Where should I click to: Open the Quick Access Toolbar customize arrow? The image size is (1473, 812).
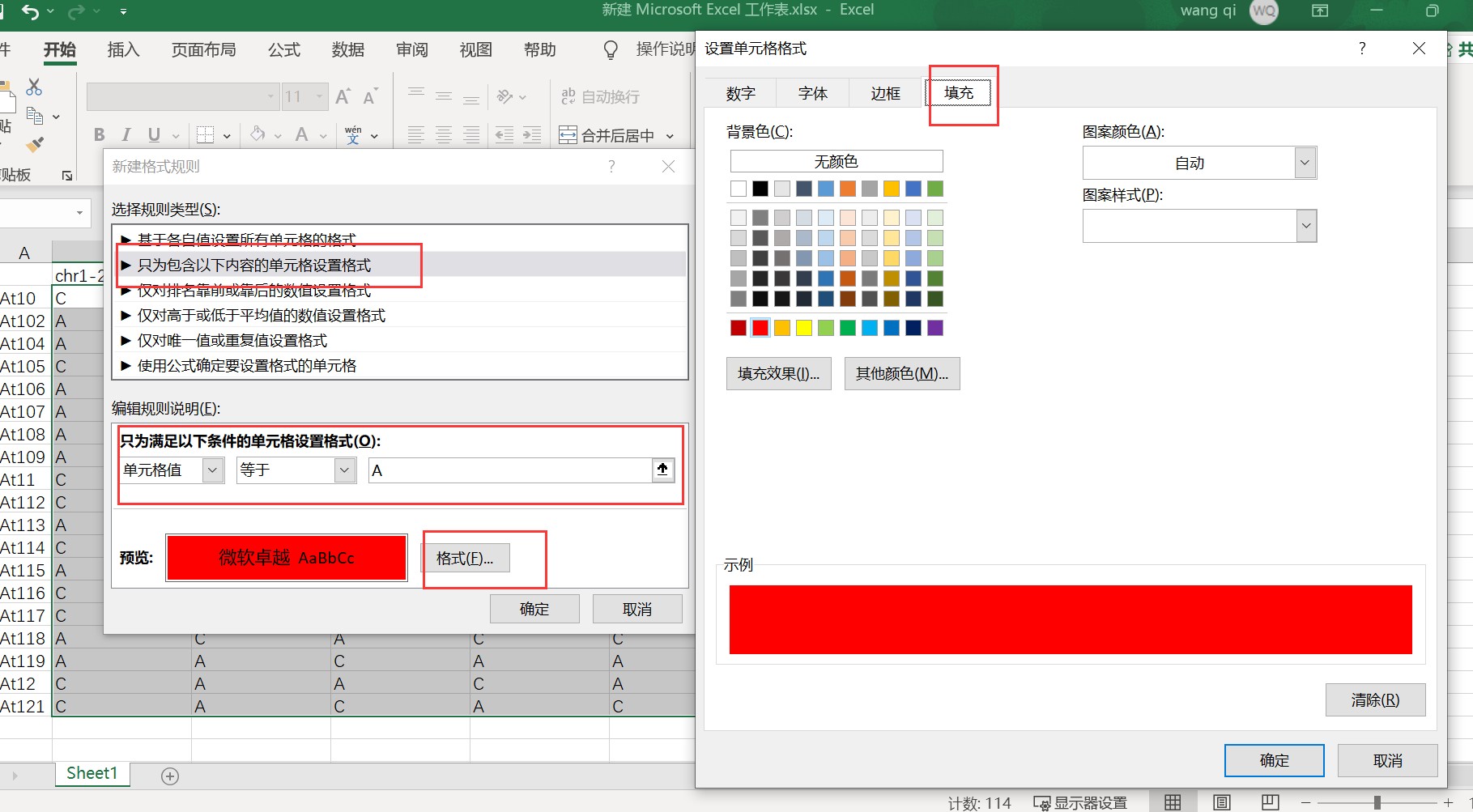(123, 12)
